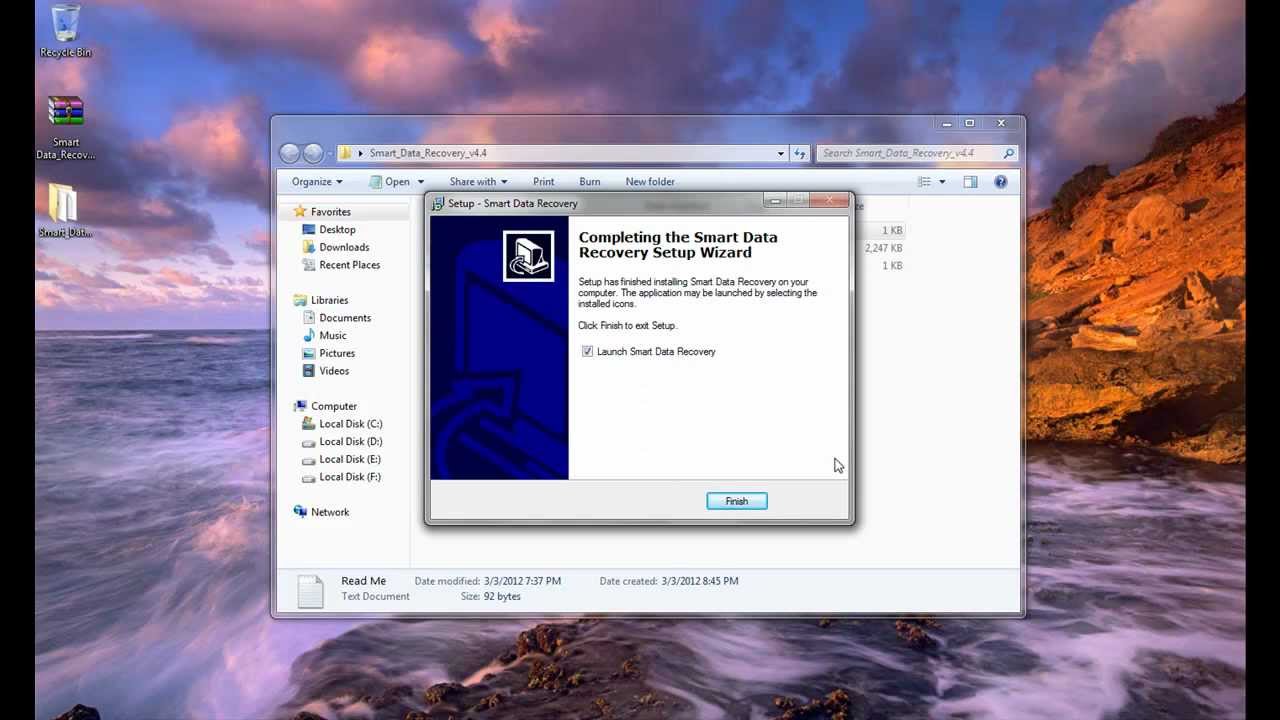1280x720 pixels.
Task: Open Recycle Bin desktop icon
Action: tap(66, 31)
